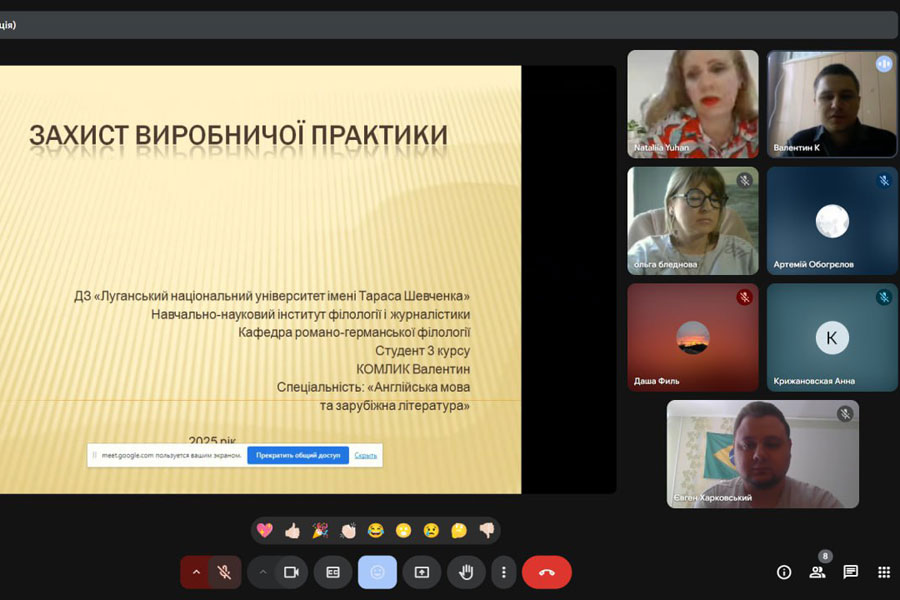Click Прекратить общий доступ button
Image resolution: width=900 pixels, height=600 pixels.
(x=298, y=455)
